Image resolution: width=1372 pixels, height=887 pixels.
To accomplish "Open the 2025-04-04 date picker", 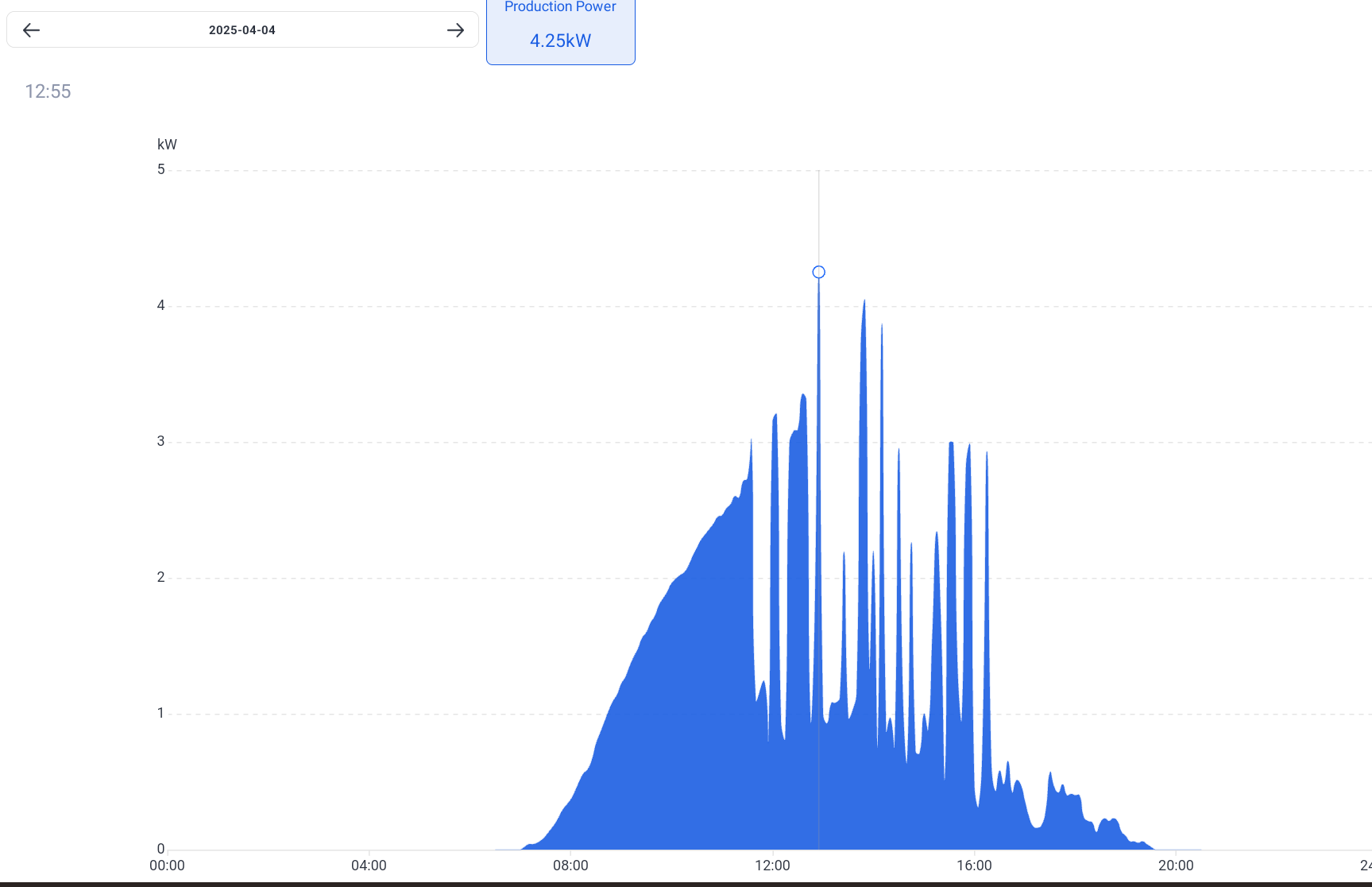I will [x=242, y=30].
